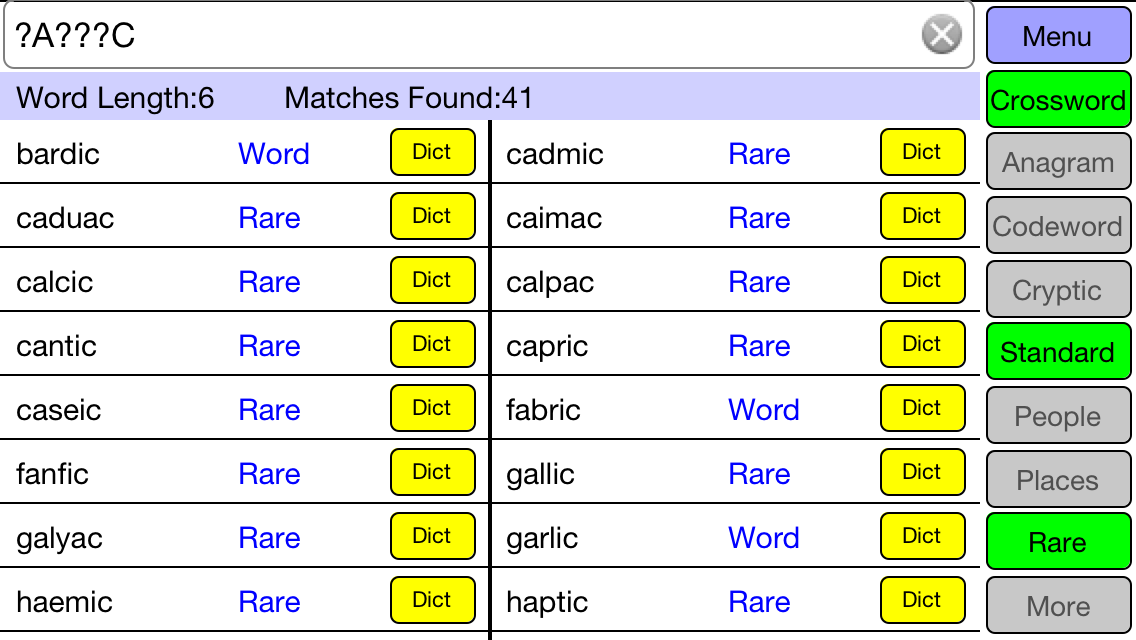Look up fabric with its Dict button
1136x640 pixels.
[x=922, y=408]
